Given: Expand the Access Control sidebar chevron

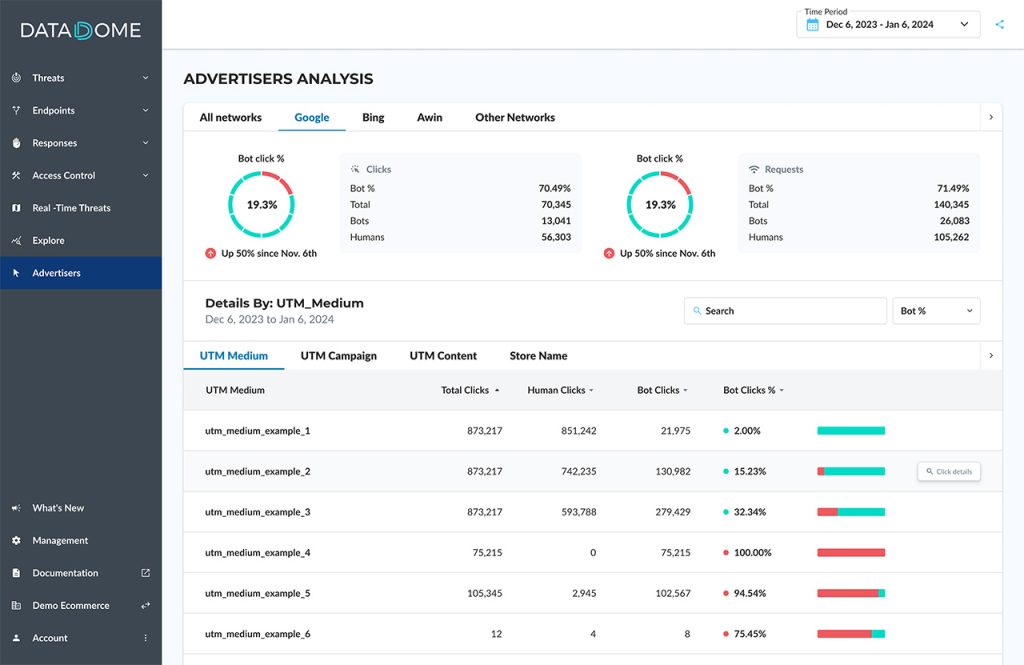Looking at the screenshot, I should pos(145,175).
